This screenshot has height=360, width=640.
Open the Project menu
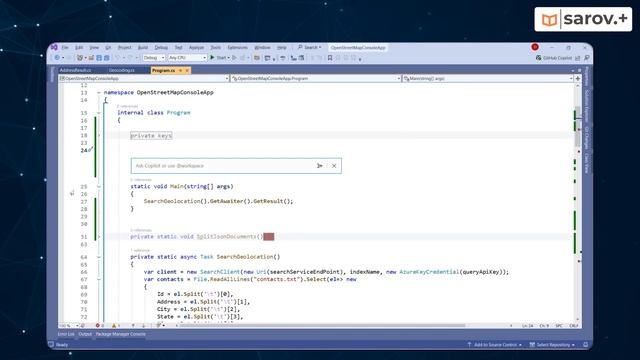pos(124,47)
